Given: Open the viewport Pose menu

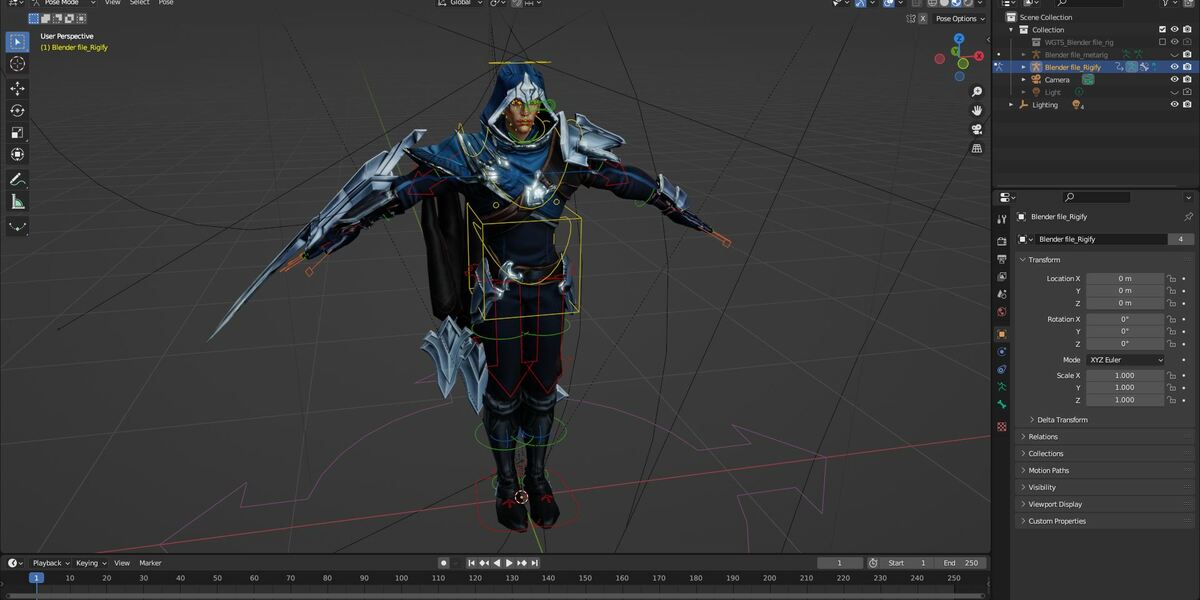Looking at the screenshot, I should 166,3.
